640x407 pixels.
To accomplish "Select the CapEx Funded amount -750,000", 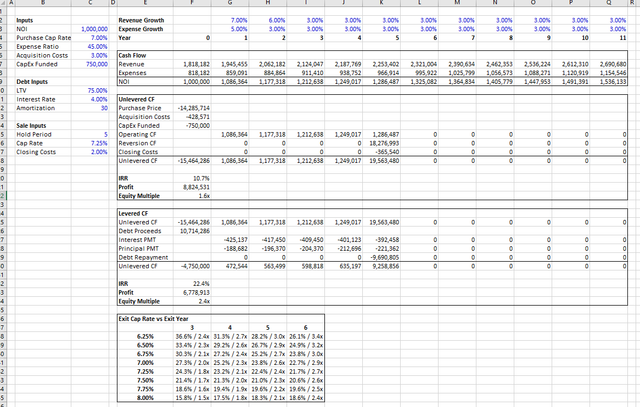I will pyautogui.click(x=198, y=126).
